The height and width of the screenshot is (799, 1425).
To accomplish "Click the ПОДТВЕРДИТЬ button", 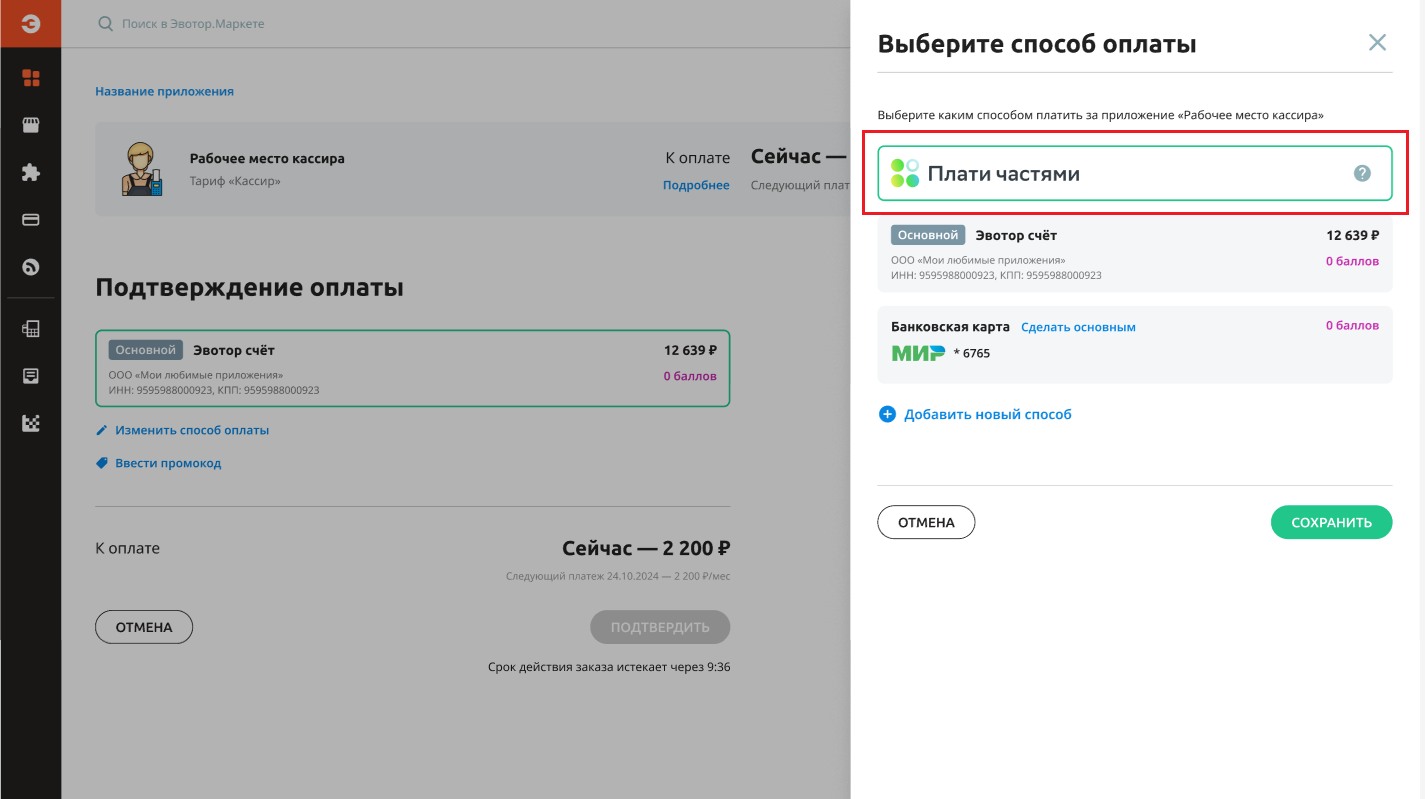I will pos(660,627).
